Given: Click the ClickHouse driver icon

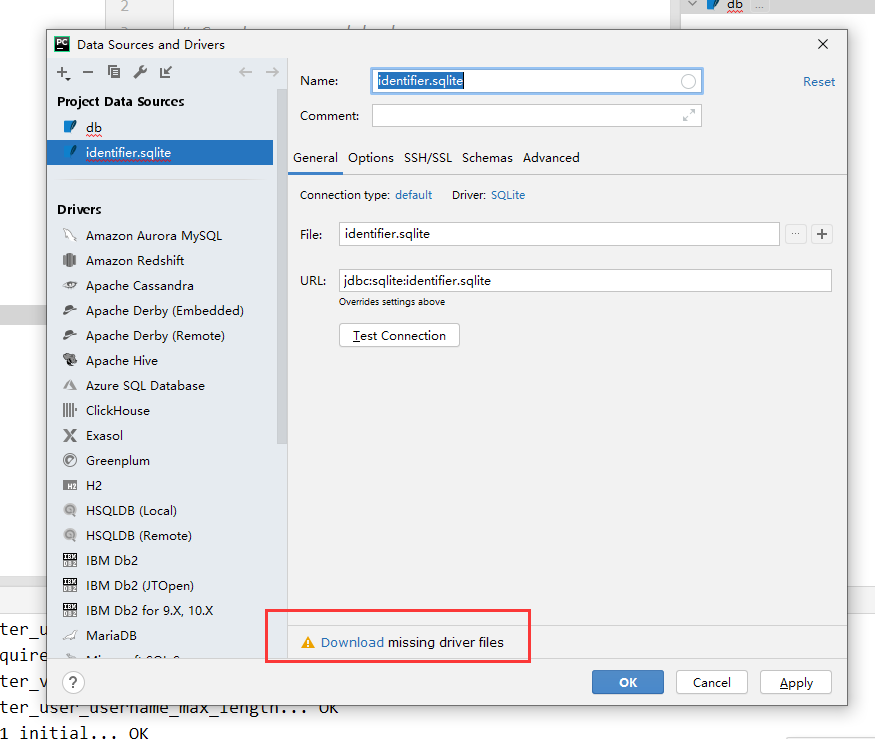Looking at the screenshot, I should click(70, 410).
